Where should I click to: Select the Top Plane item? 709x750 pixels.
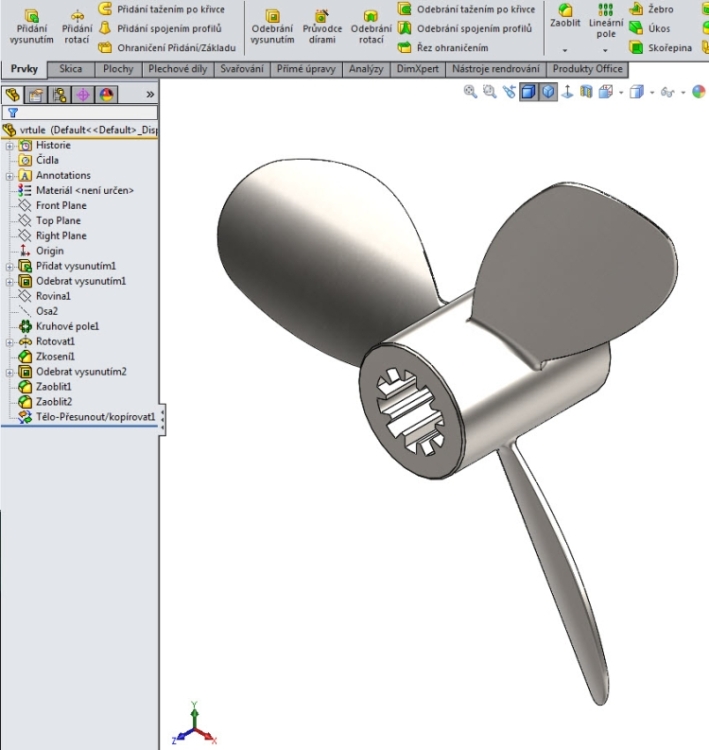tap(50, 221)
